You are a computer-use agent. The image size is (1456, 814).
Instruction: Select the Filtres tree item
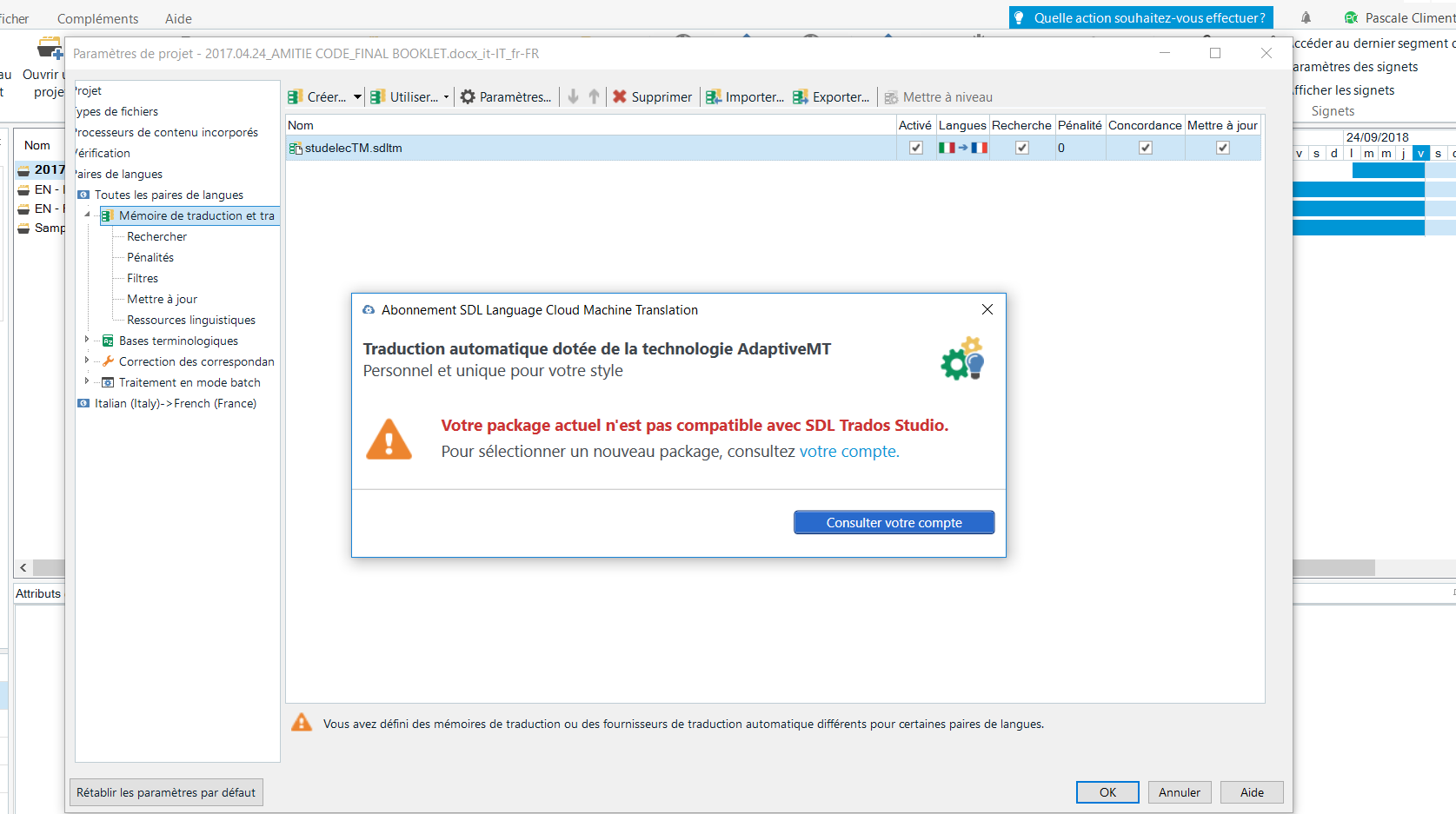click(x=143, y=278)
